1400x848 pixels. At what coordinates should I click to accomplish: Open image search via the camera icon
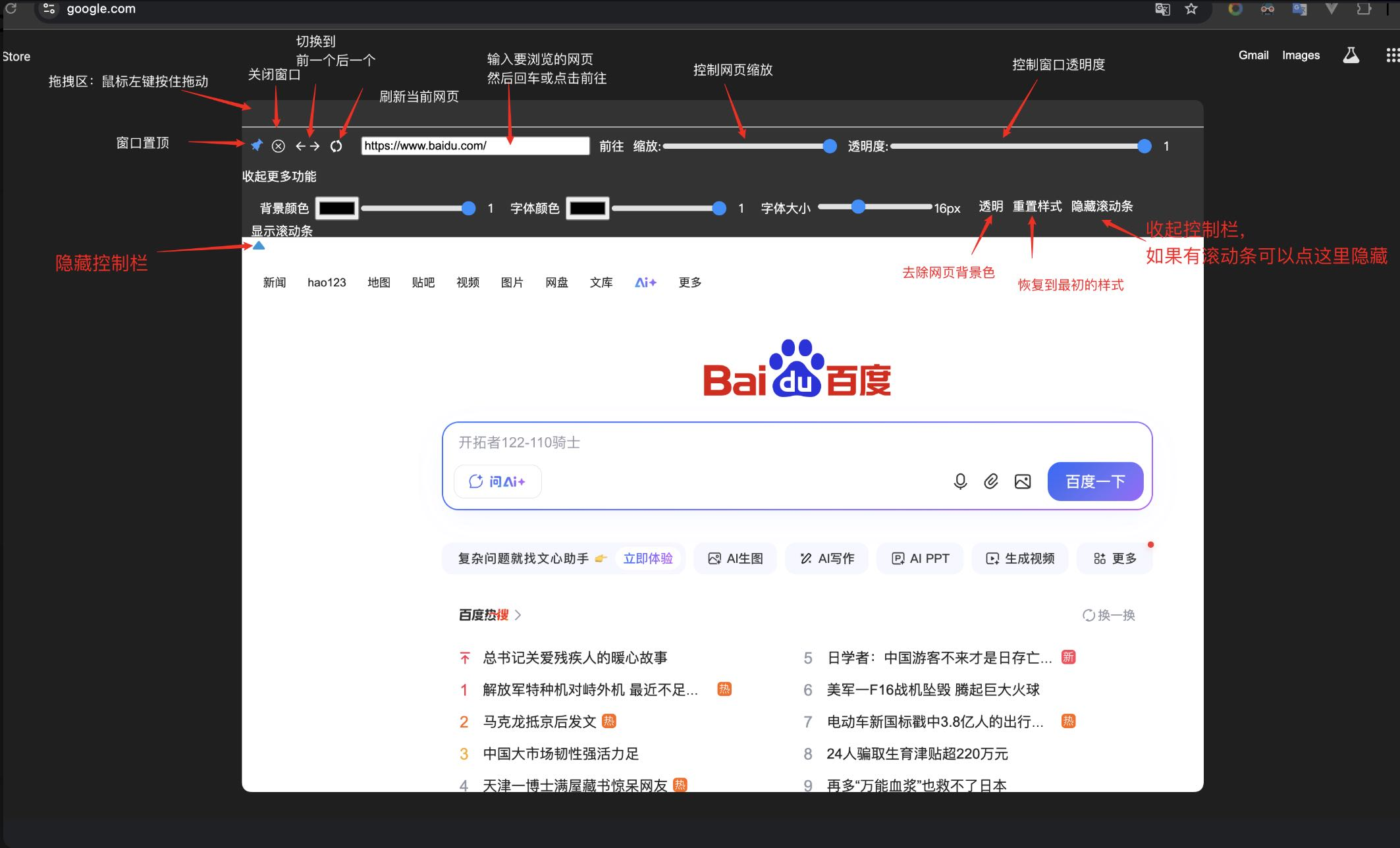point(1022,481)
